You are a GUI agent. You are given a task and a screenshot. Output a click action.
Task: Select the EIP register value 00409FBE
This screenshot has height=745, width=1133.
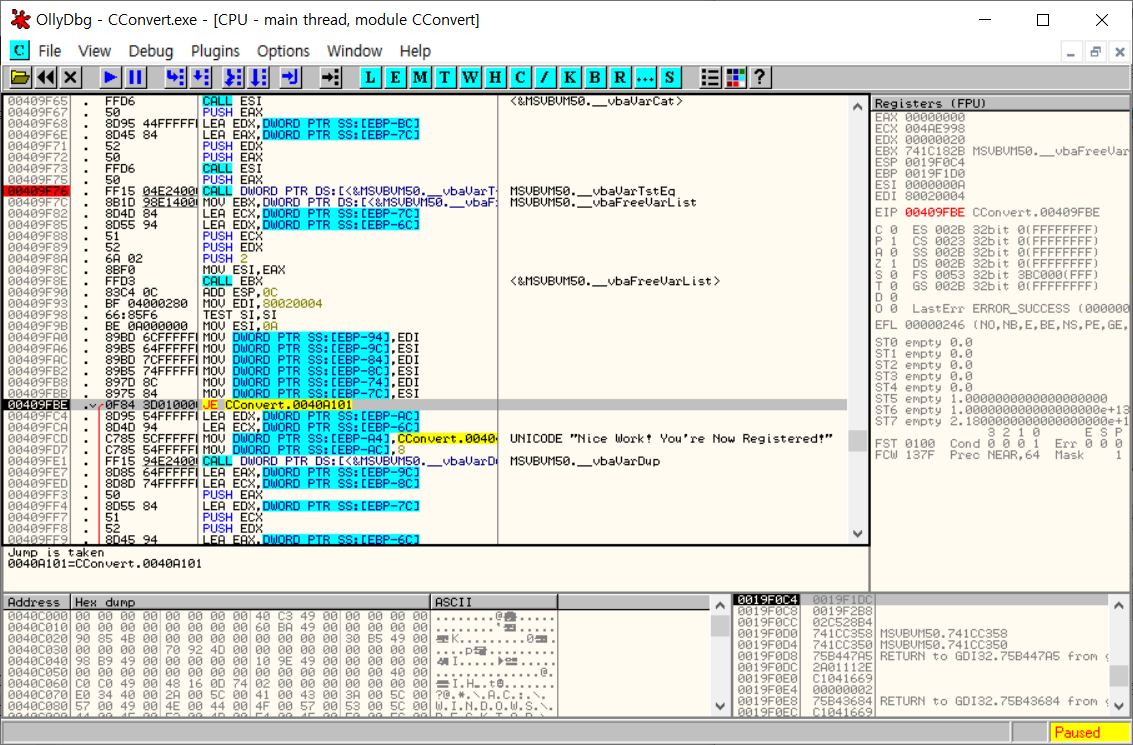click(x=934, y=212)
